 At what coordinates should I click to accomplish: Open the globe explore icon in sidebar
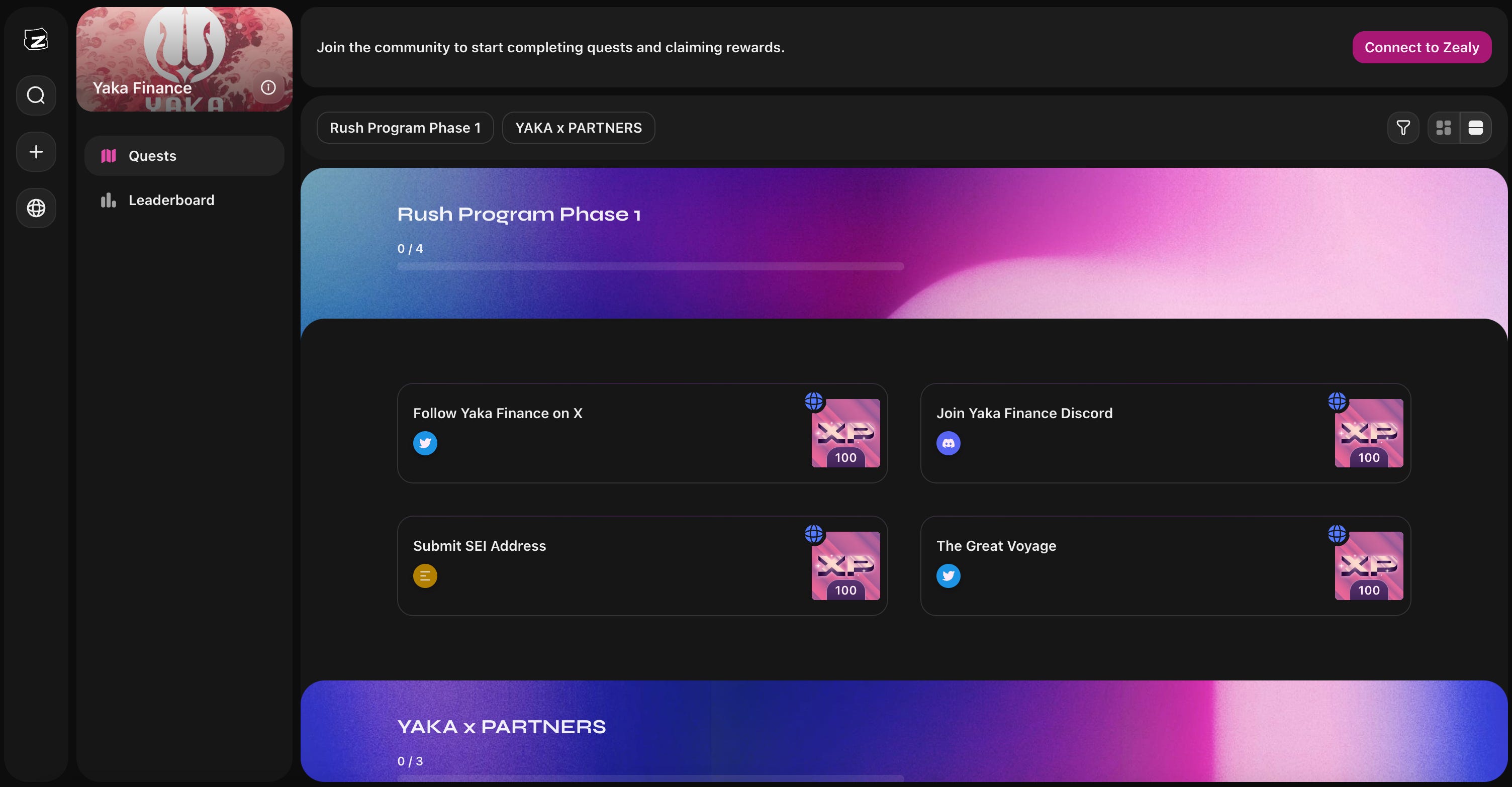coord(36,208)
